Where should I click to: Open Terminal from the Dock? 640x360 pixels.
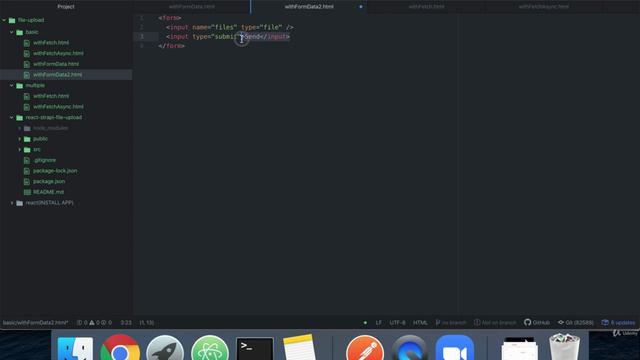[x=255, y=349]
